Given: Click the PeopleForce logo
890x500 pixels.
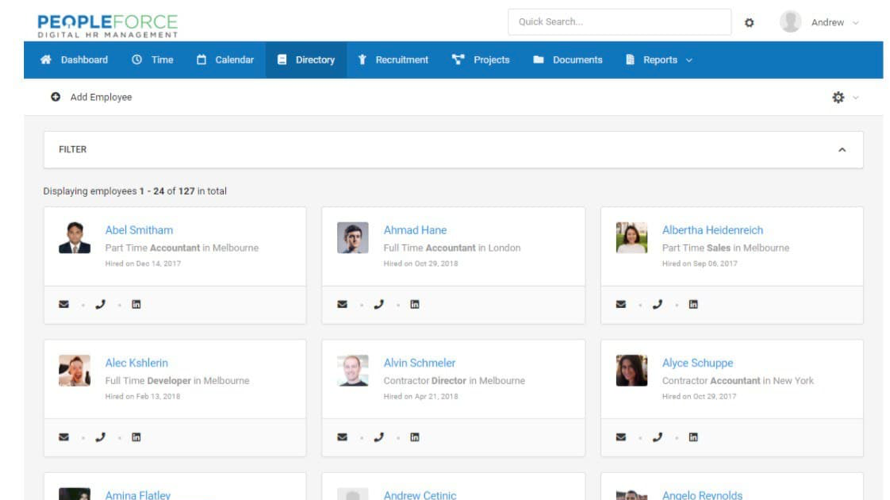Looking at the screenshot, I should [107, 25].
